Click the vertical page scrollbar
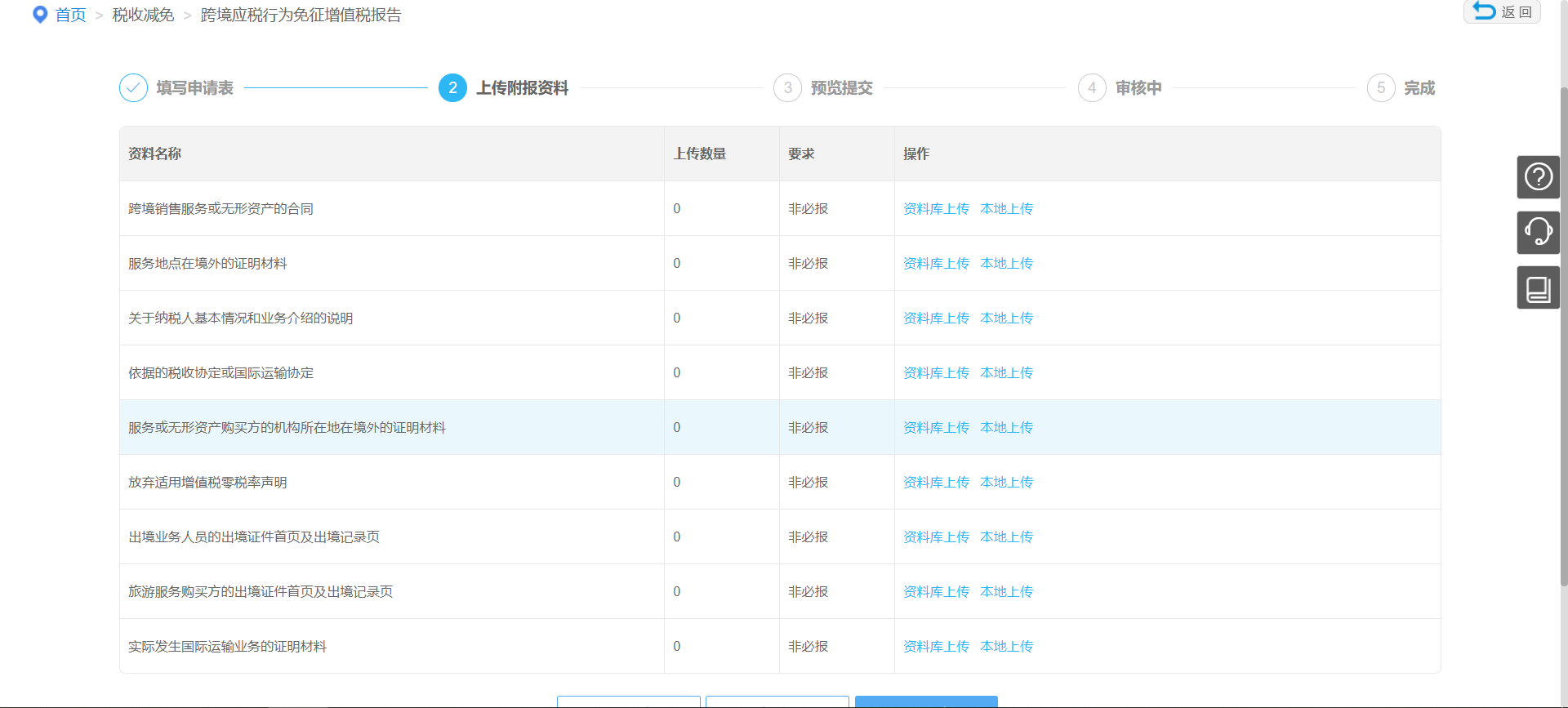 point(1564,335)
